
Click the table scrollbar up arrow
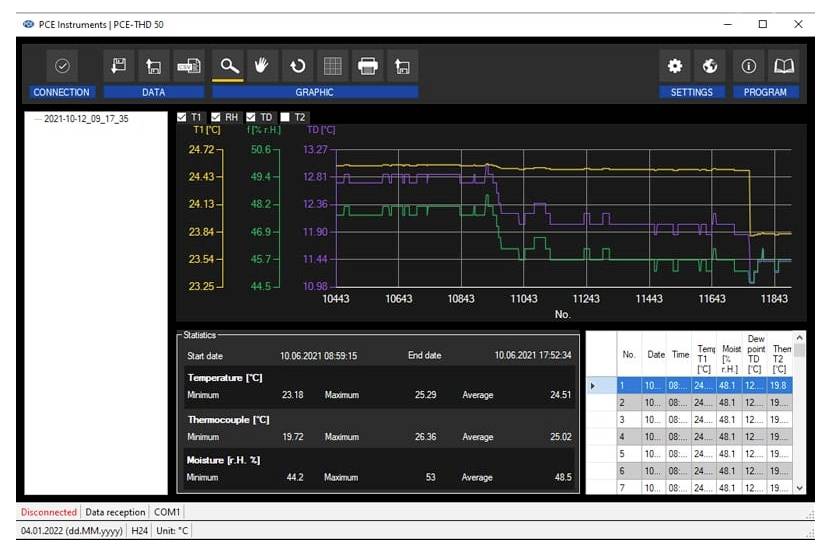tap(799, 337)
